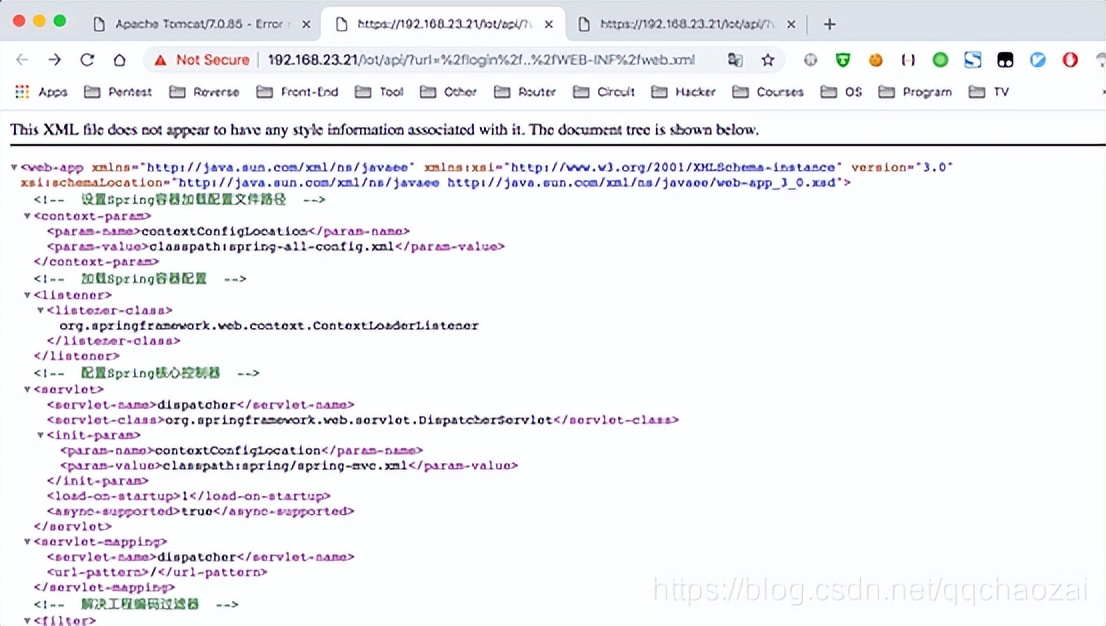The image size is (1106, 626).
Task: Click the DispatcherServlet class name text
Action: pyautogui.click(x=358, y=420)
